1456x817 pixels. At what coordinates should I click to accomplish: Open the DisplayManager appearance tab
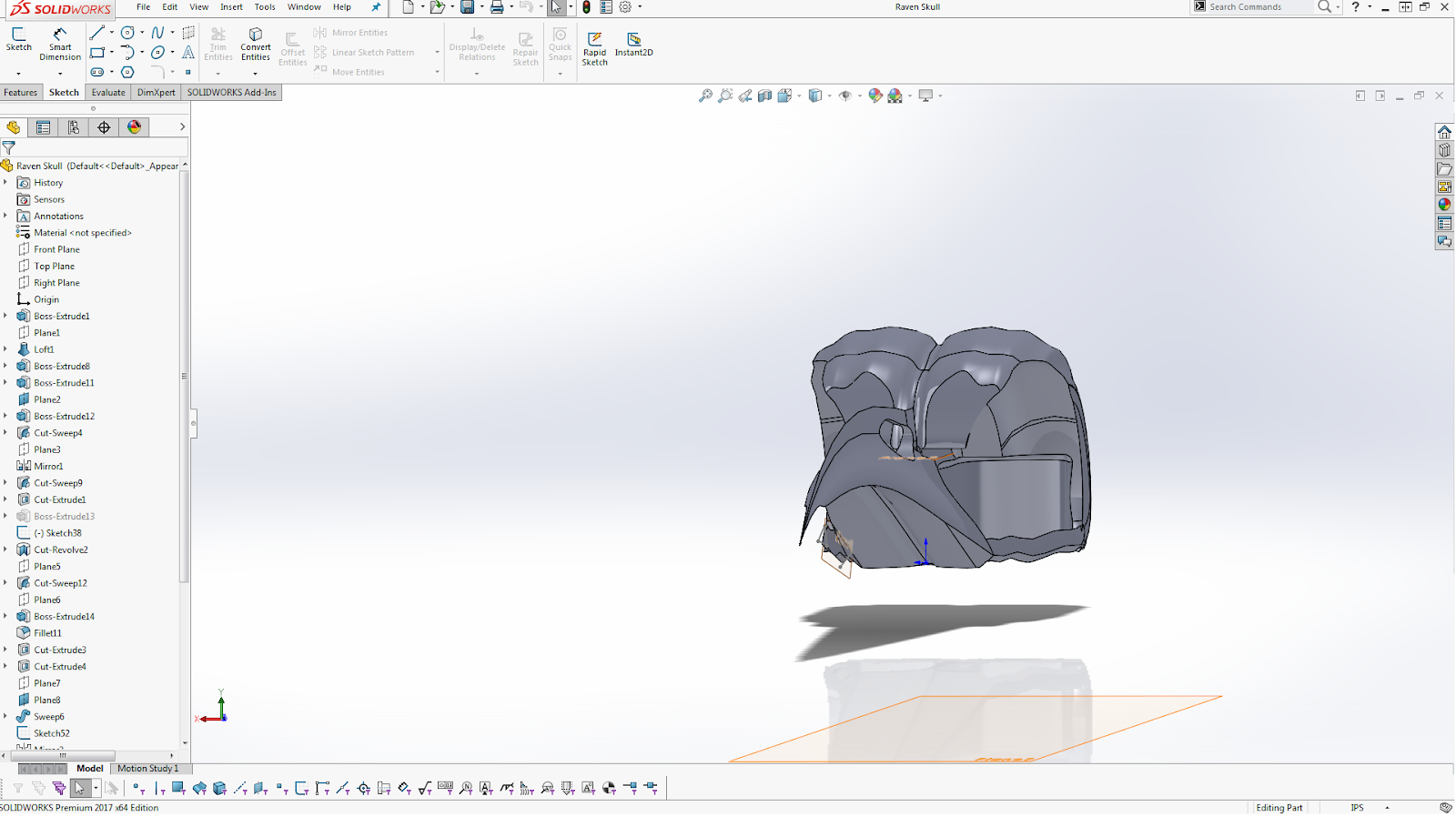click(135, 127)
